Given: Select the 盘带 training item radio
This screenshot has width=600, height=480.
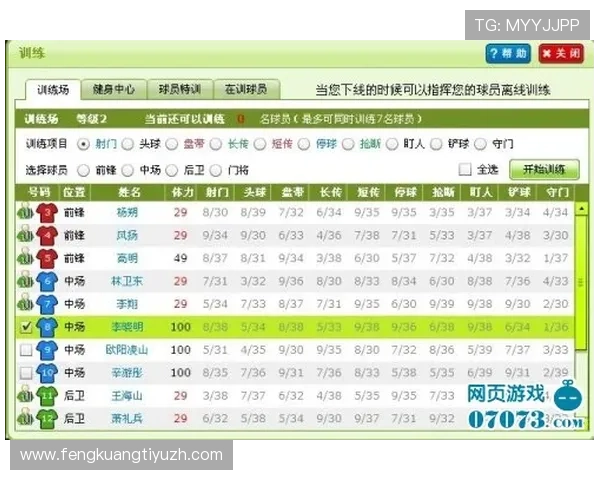Looking at the screenshot, I should pyautogui.click(x=171, y=144).
